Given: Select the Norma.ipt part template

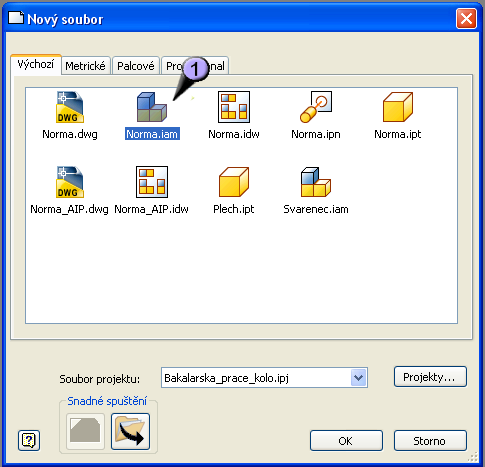Looking at the screenshot, I should tap(398, 107).
